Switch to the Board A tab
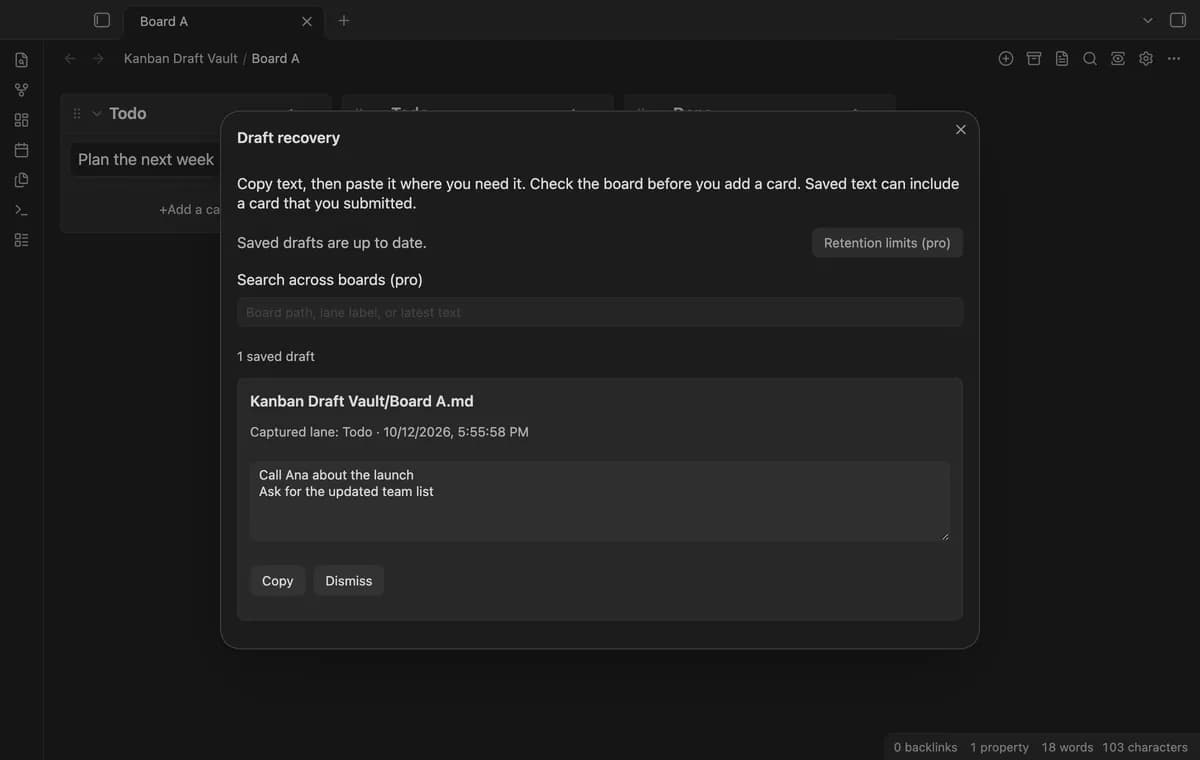 tap(222, 21)
